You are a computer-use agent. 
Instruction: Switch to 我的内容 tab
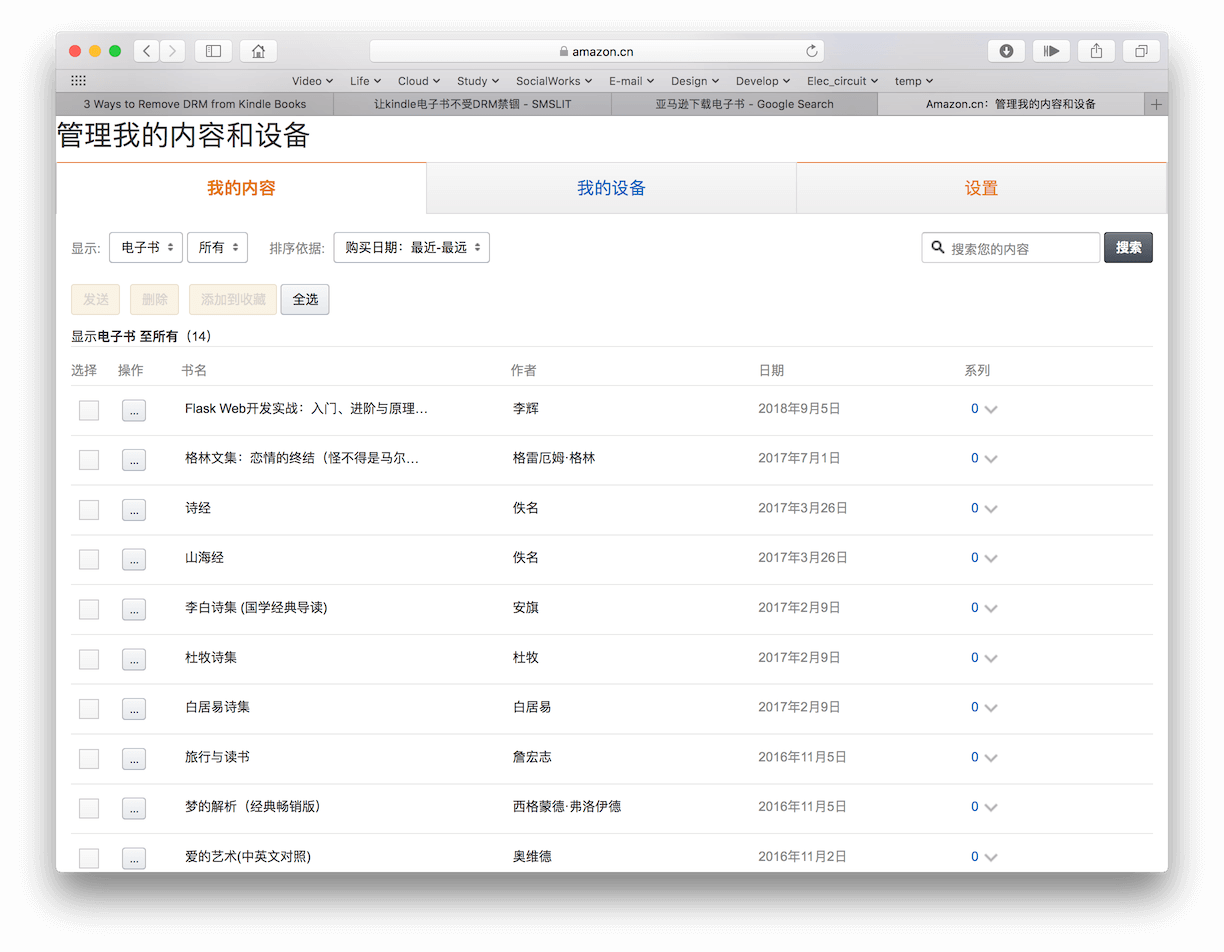pos(241,188)
